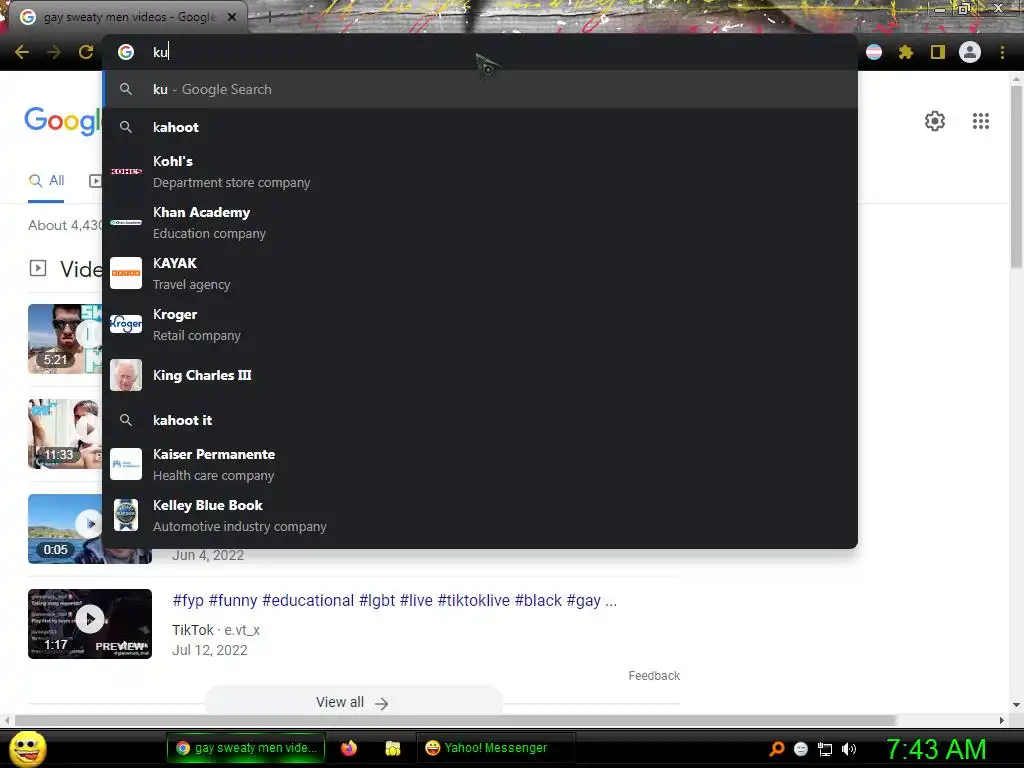Open a new browser tab
This screenshot has width=1024, height=768.
(269, 17)
